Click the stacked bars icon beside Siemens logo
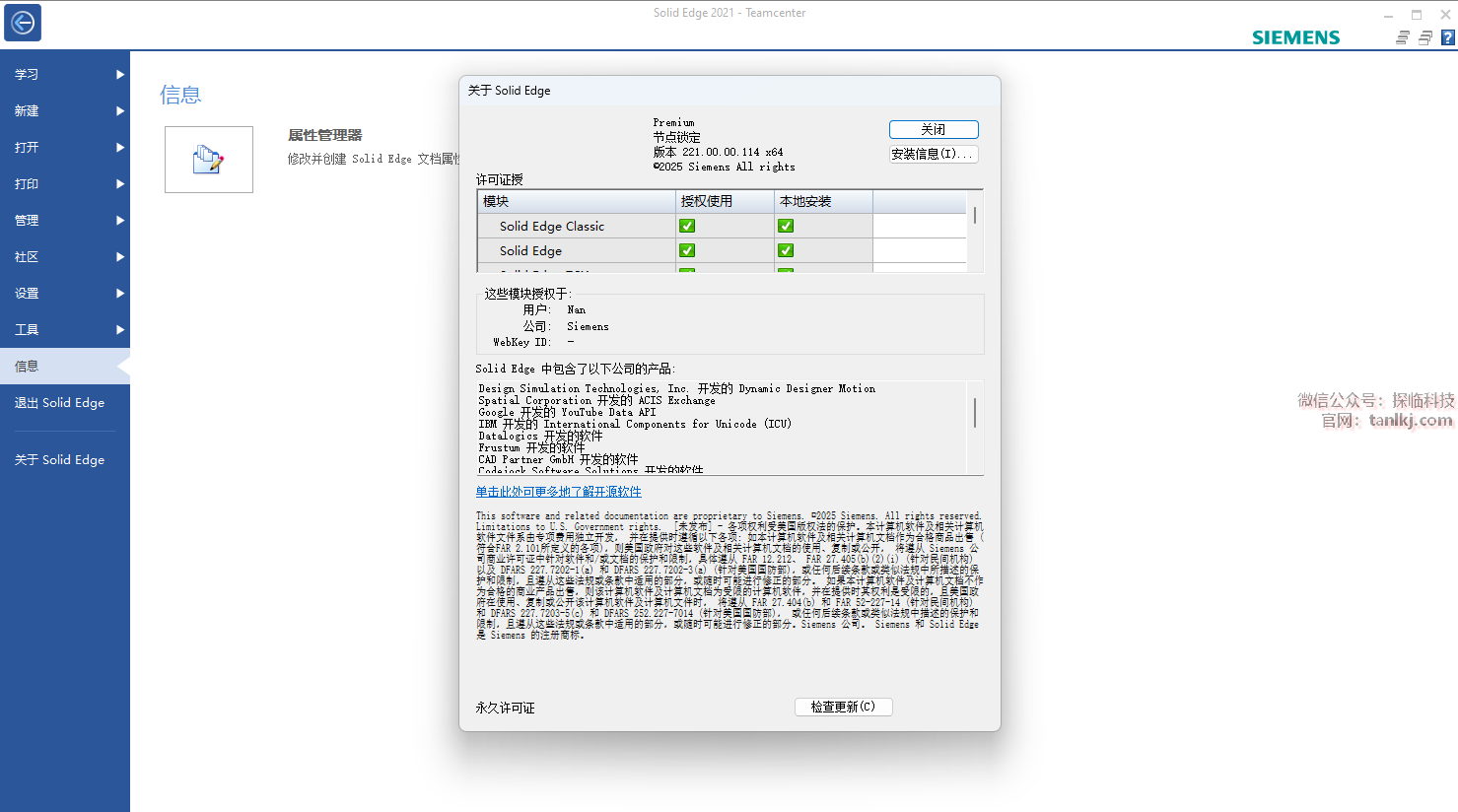Viewport: 1458px width, 812px height. (1402, 37)
